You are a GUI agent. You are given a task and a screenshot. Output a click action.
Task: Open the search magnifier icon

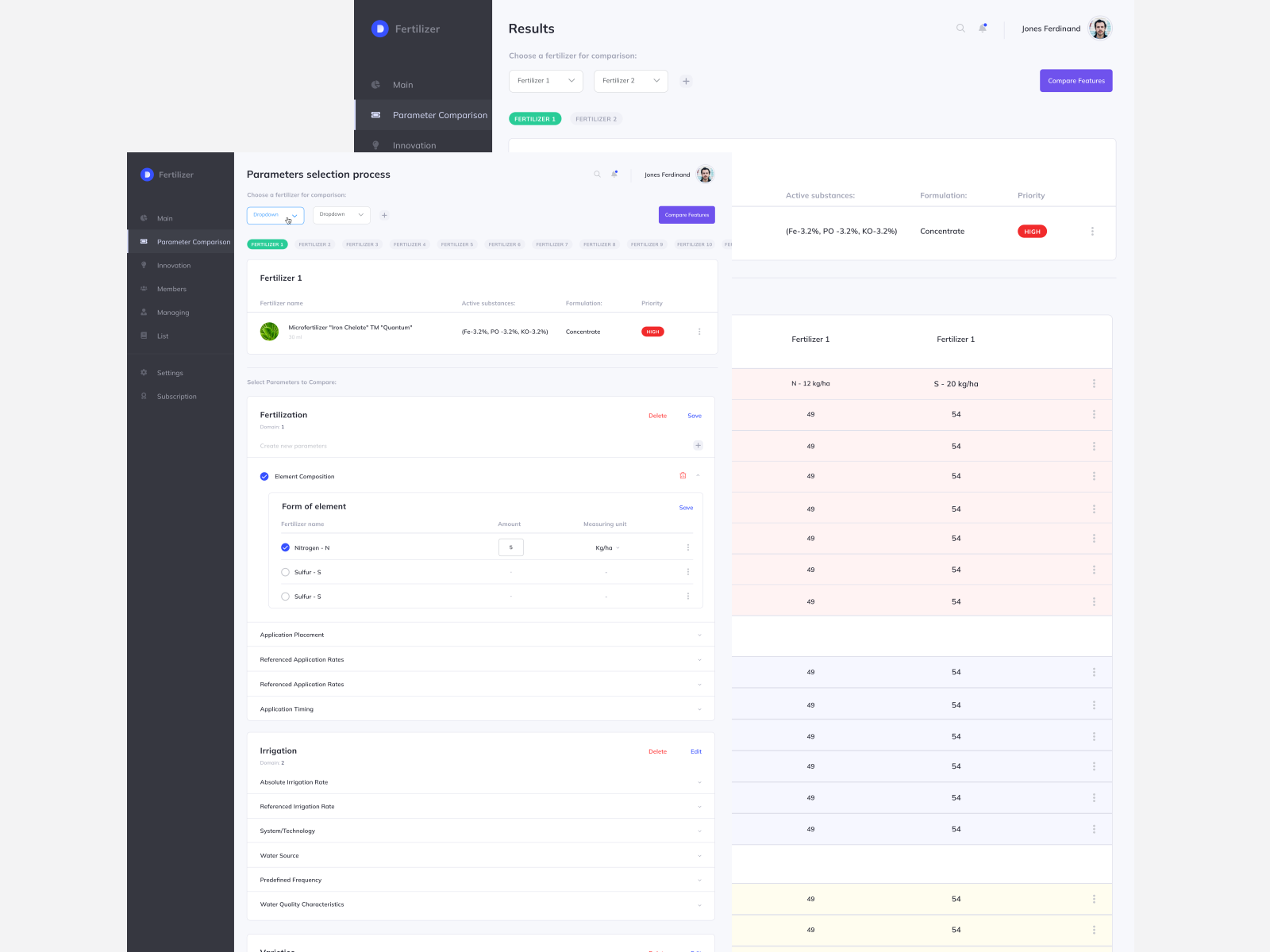[597, 174]
